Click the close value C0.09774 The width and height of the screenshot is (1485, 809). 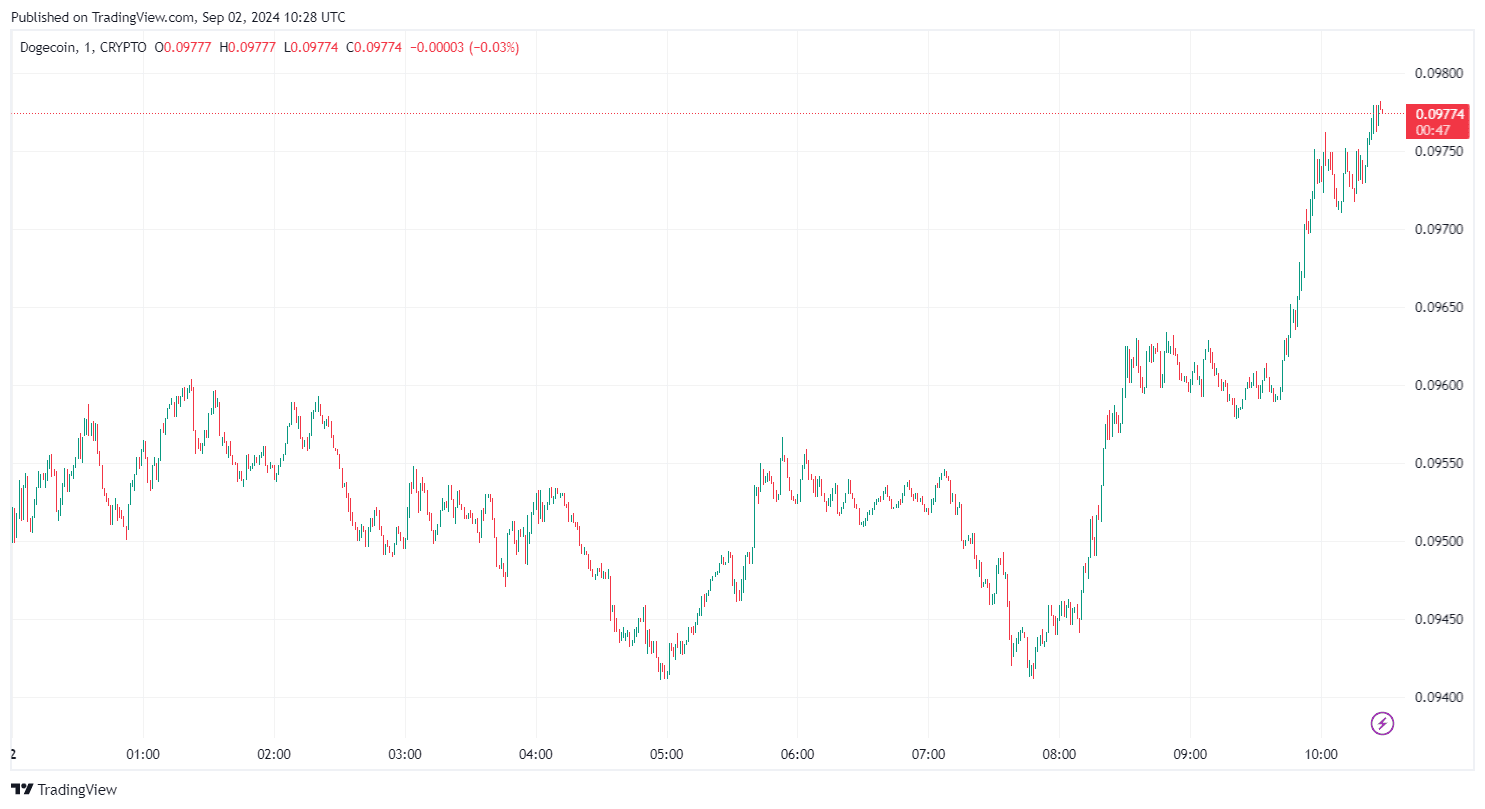pos(374,47)
